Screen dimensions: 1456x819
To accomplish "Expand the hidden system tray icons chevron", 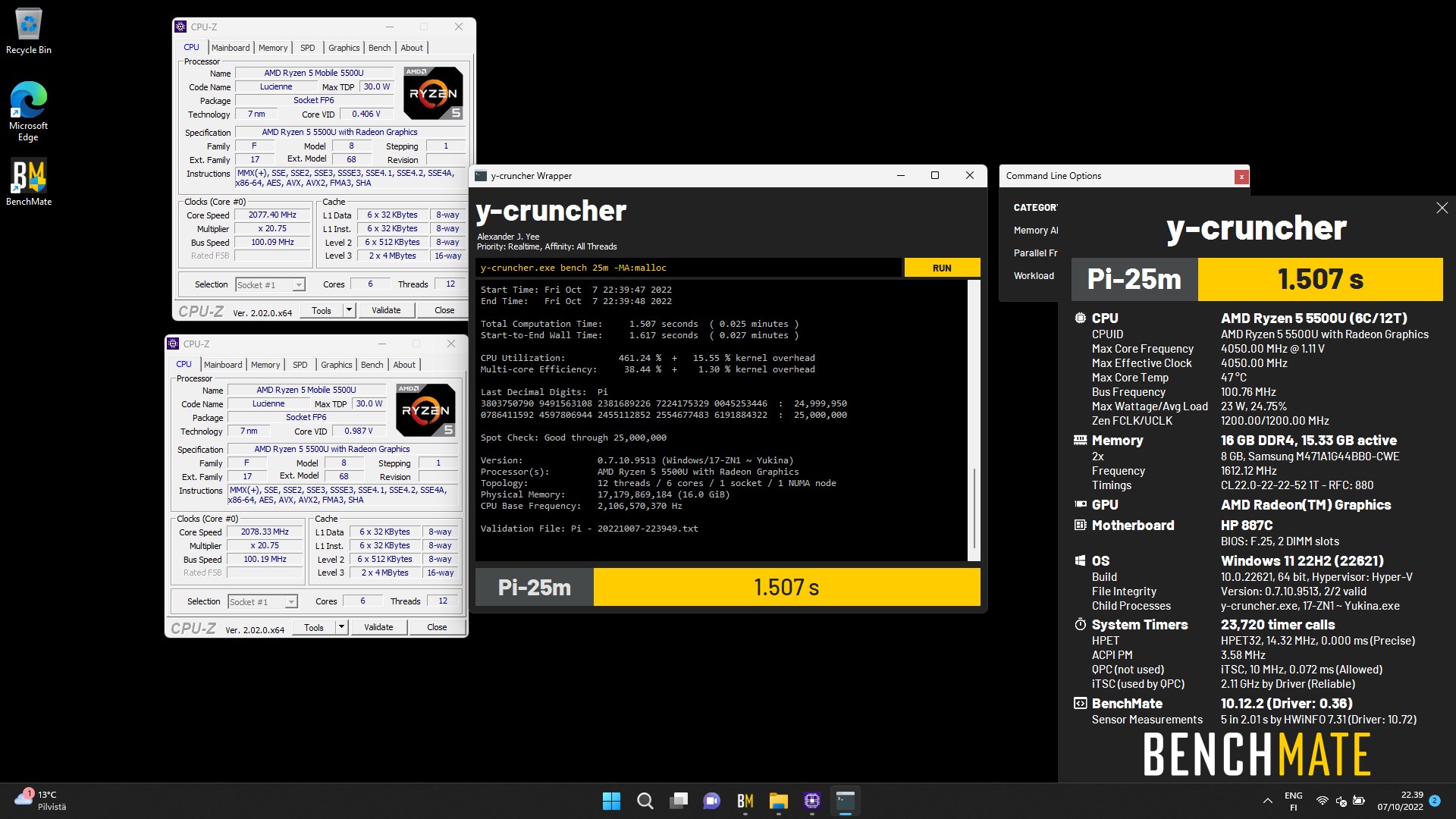I will (x=1267, y=801).
